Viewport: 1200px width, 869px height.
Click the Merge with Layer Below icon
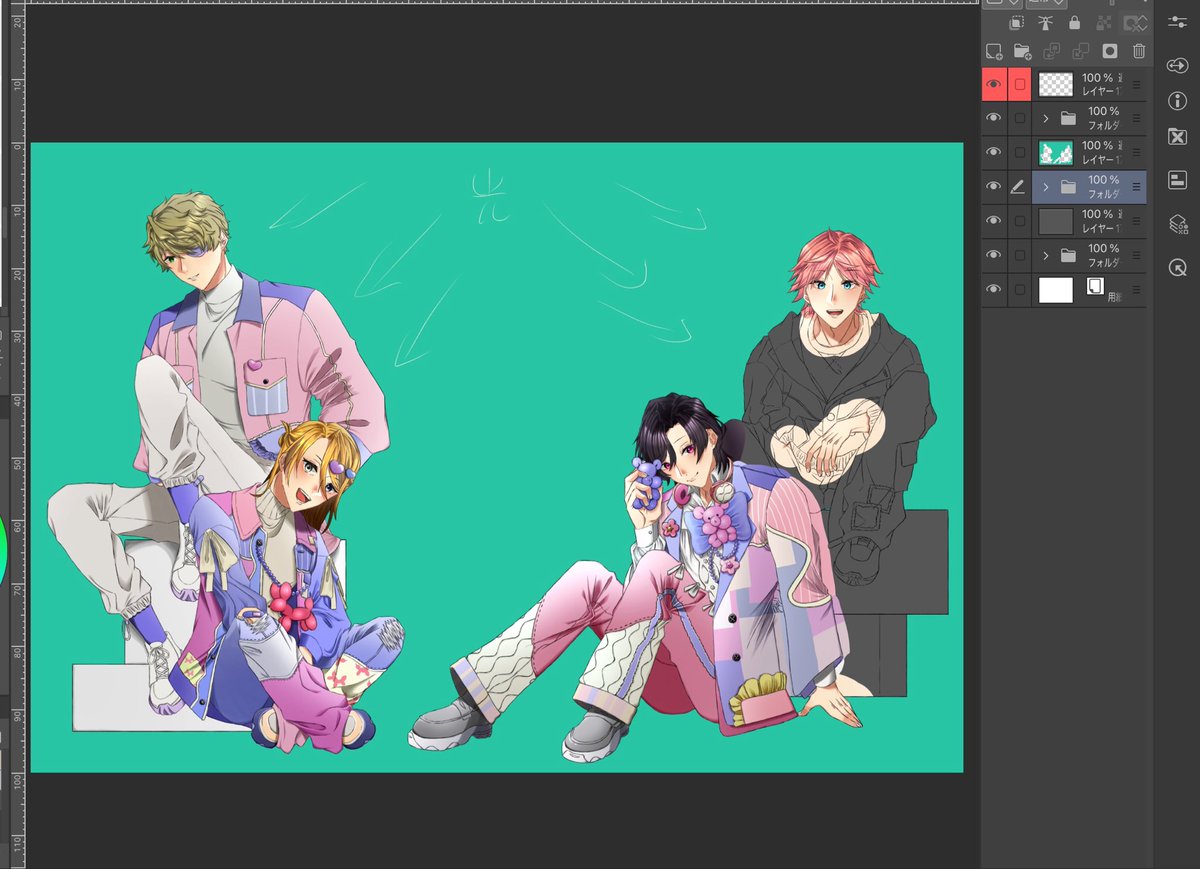pyautogui.click(x=1080, y=51)
